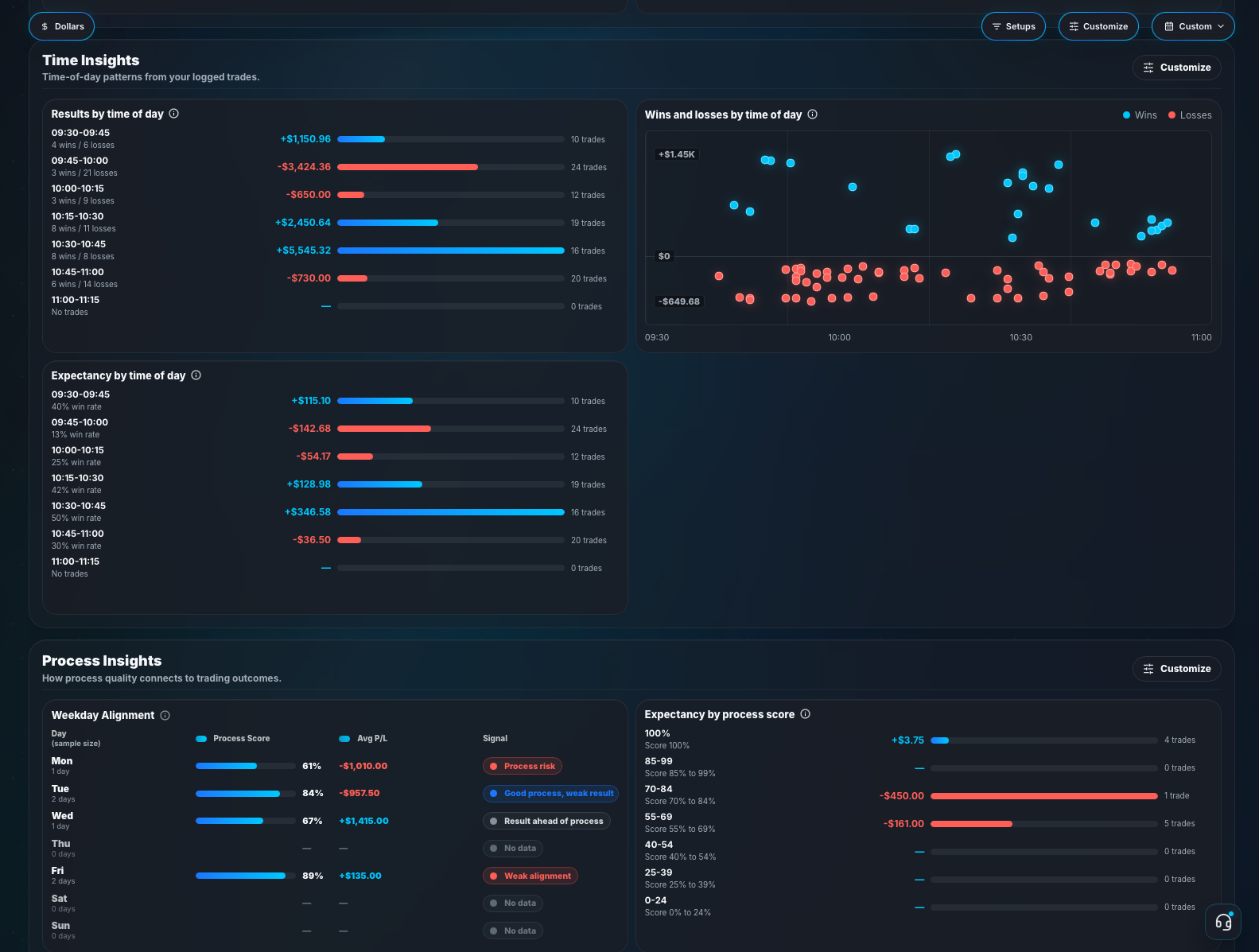Click the '24 trades' label in Results
The image size is (1259, 952).
tap(589, 167)
